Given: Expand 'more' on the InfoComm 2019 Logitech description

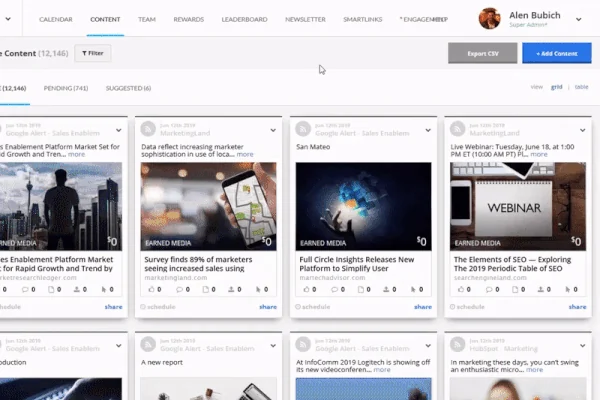Looking at the screenshot, I should coord(382,370).
